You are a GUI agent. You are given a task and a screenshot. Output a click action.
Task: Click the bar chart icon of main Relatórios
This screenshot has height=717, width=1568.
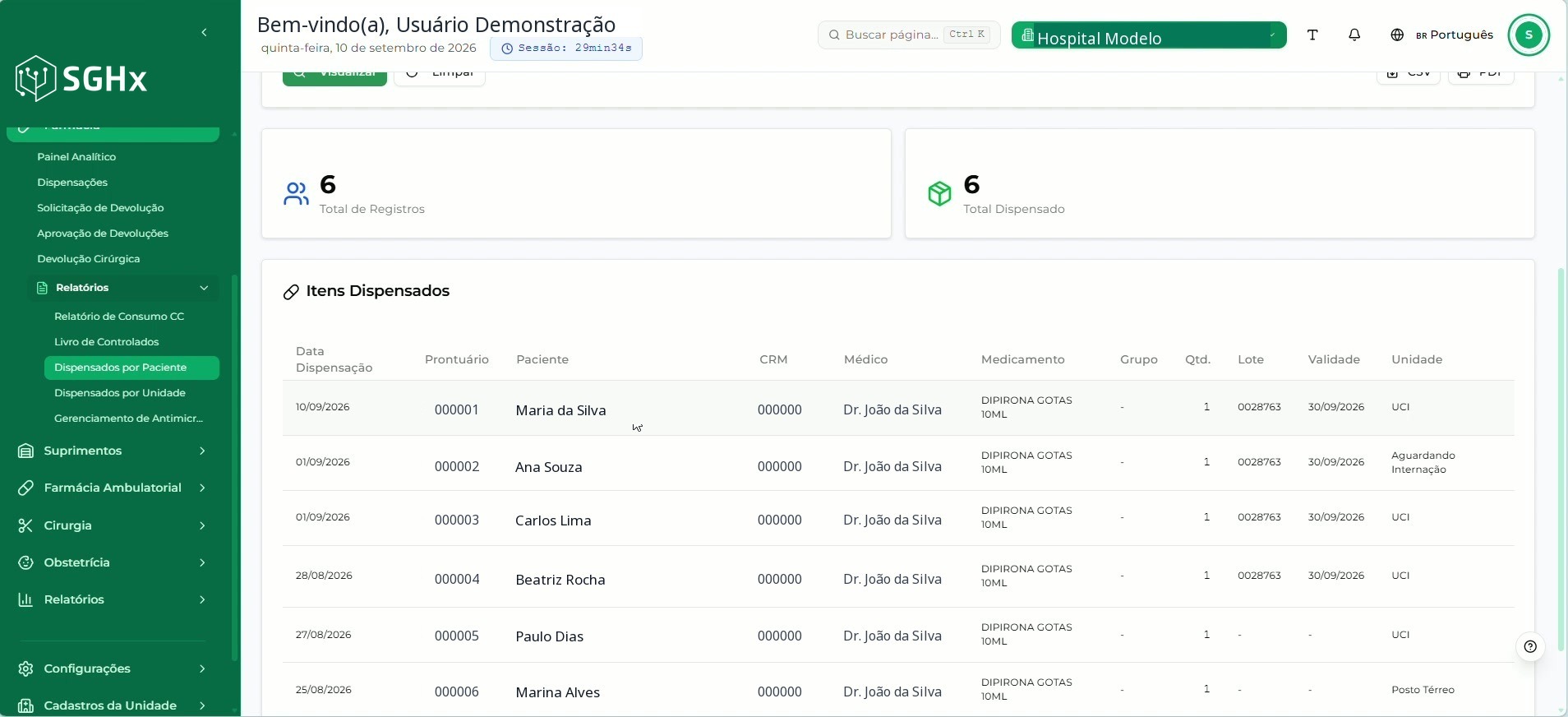(26, 599)
